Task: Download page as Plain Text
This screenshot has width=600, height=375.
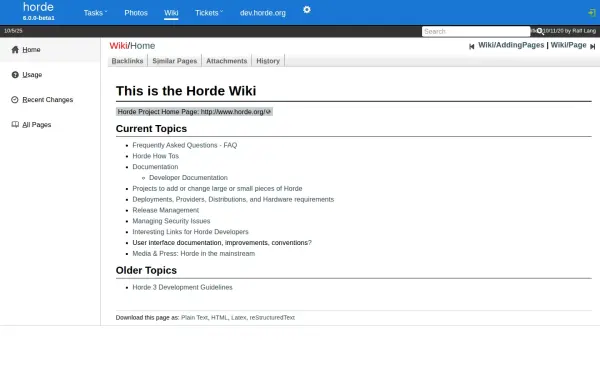Action: [x=194, y=318]
